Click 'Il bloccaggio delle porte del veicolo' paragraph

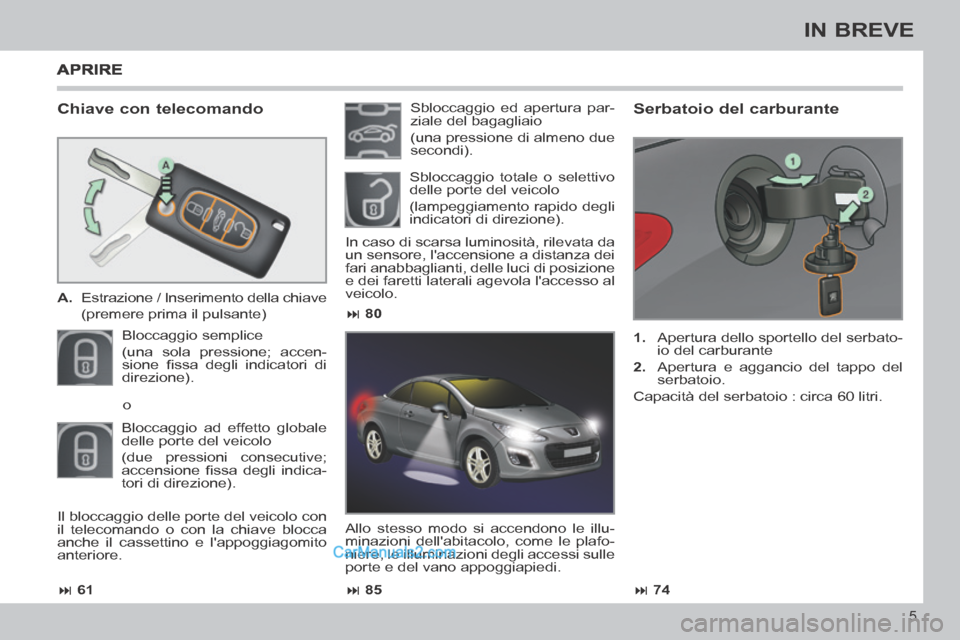tap(192, 536)
